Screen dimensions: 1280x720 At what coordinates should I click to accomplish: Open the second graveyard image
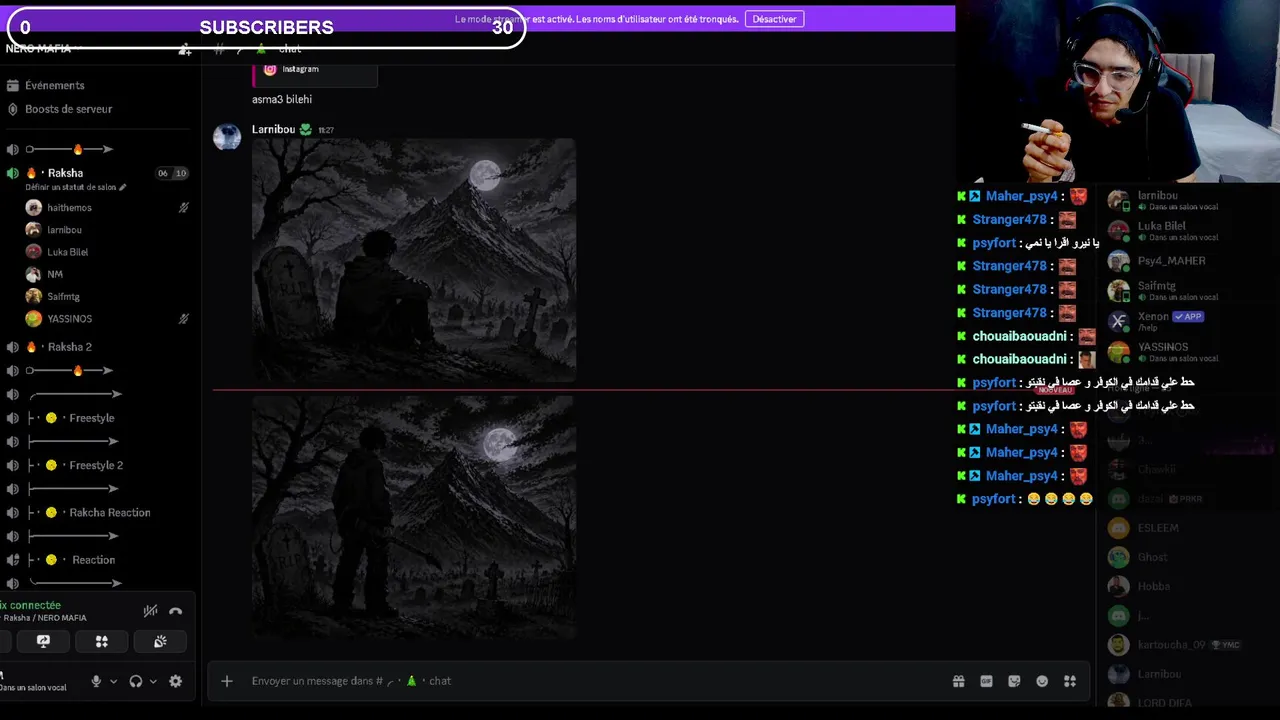tap(414, 517)
